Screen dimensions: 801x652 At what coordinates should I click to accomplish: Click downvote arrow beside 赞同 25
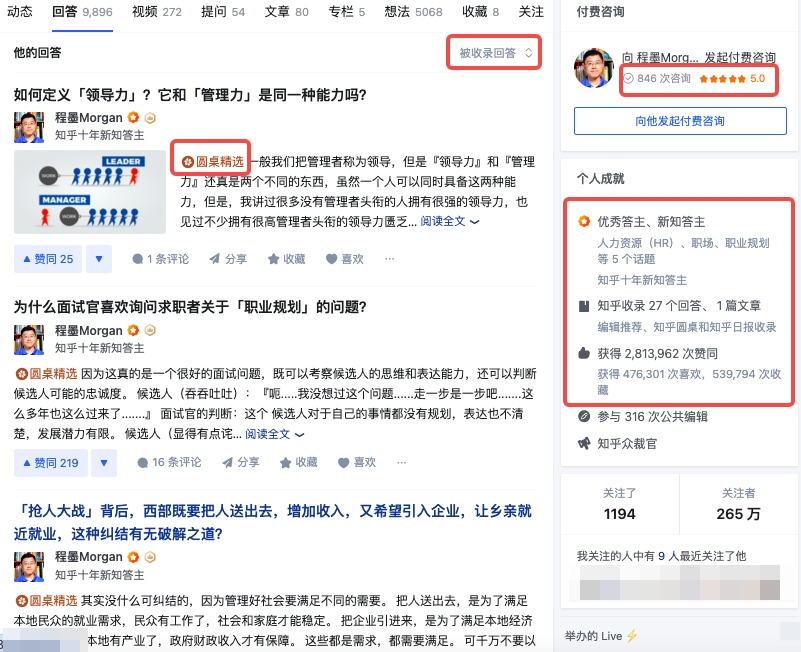pyautogui.click(x=99, y=259)
